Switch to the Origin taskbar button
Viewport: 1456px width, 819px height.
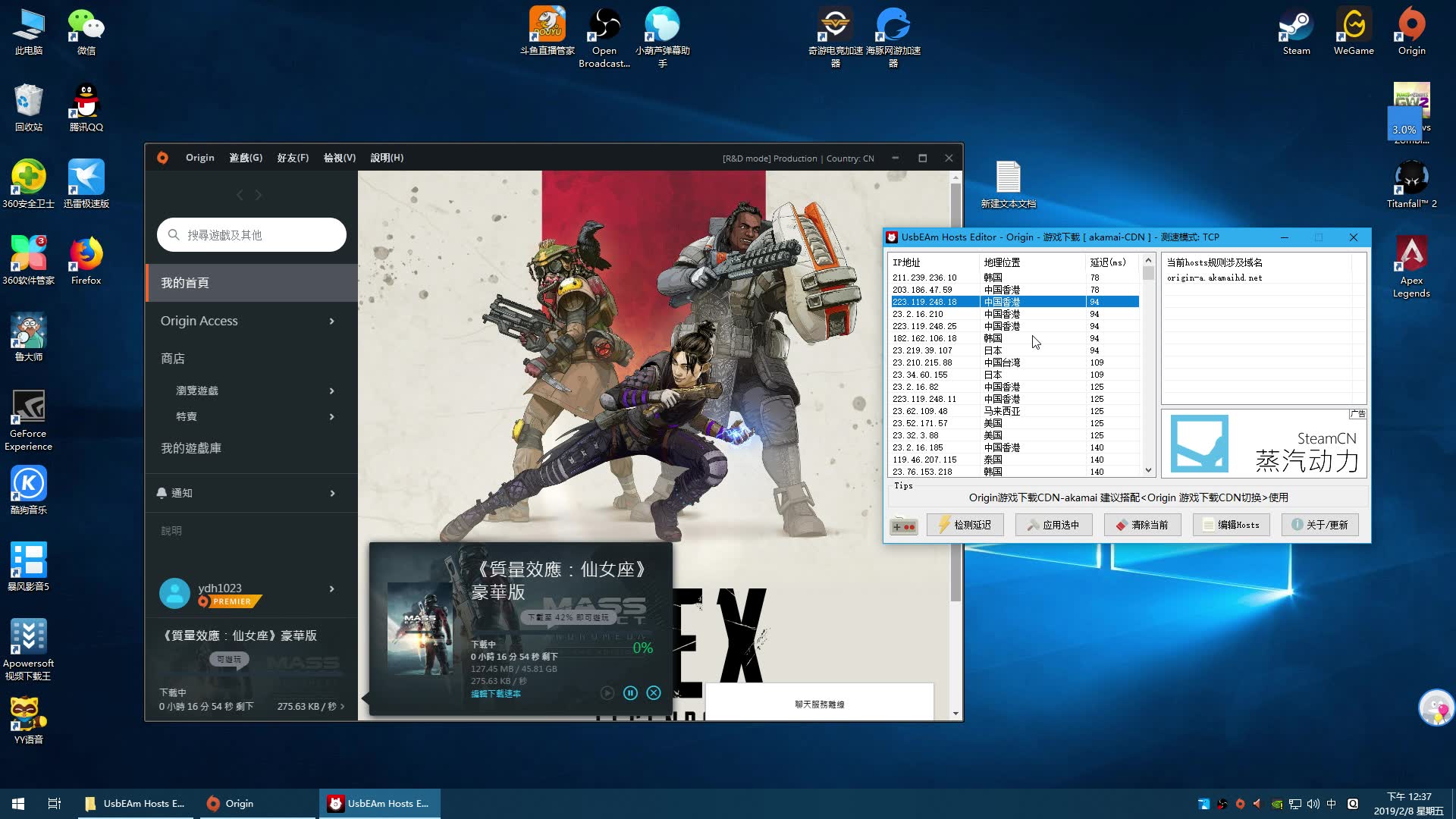click(258, 803)
